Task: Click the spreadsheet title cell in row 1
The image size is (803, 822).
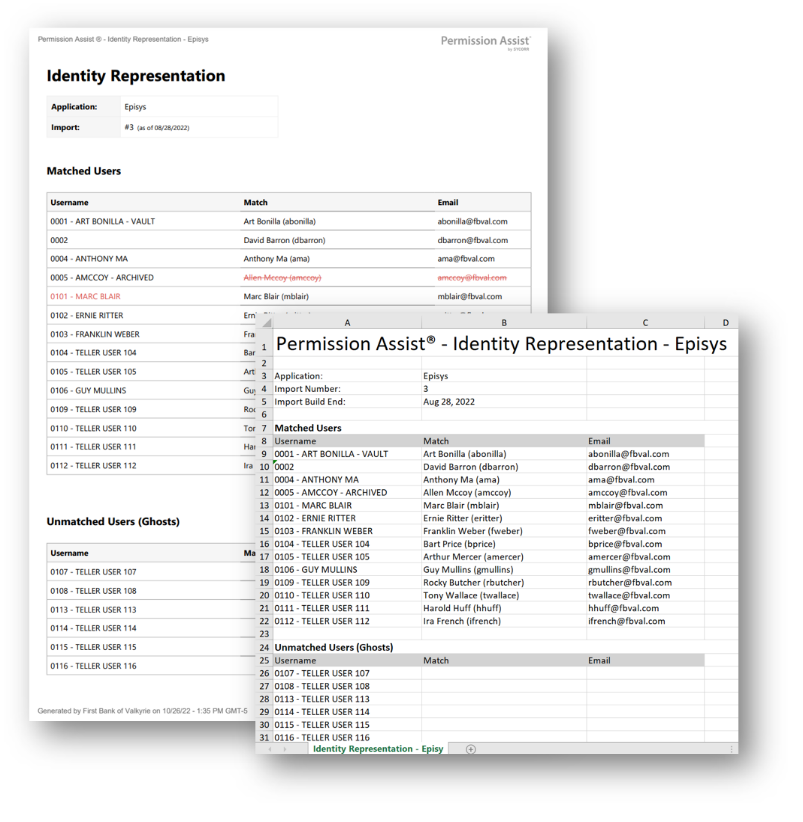Action: (x=500, y=344)
